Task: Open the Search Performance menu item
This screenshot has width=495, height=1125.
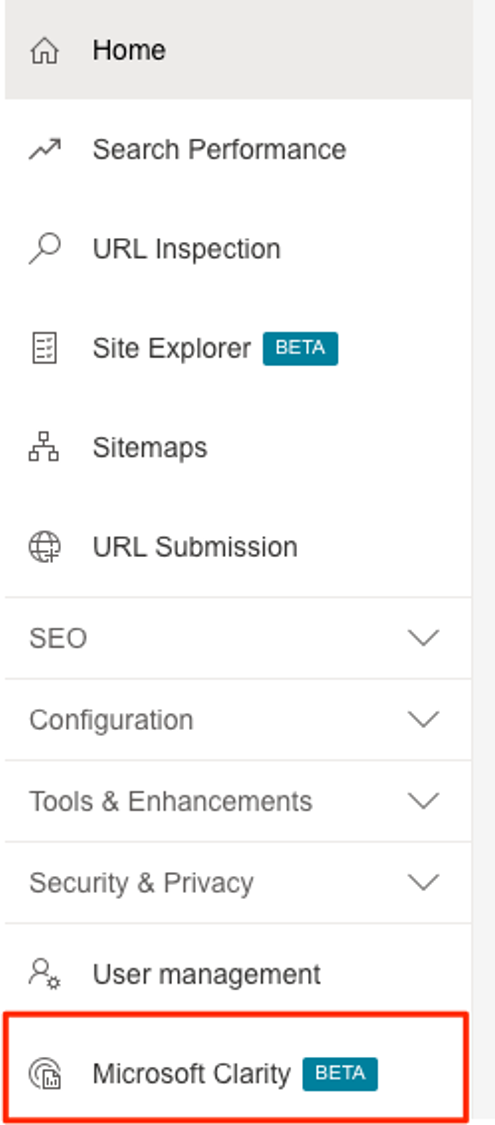Action: pyautogui.click(x=238, y=149)
